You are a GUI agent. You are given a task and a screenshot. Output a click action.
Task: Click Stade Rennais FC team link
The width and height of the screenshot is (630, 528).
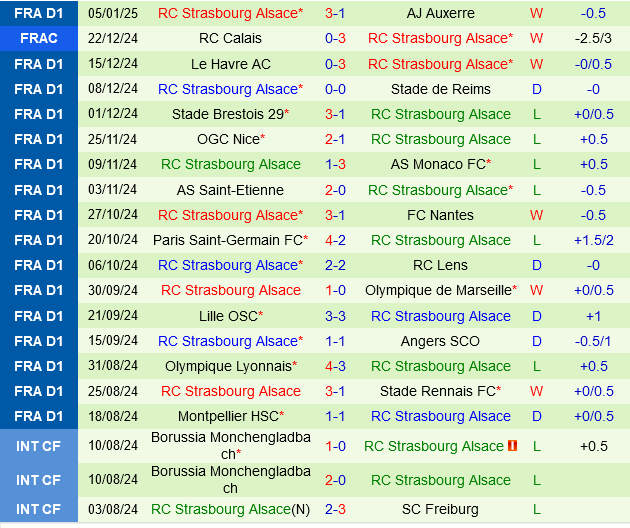437,391
